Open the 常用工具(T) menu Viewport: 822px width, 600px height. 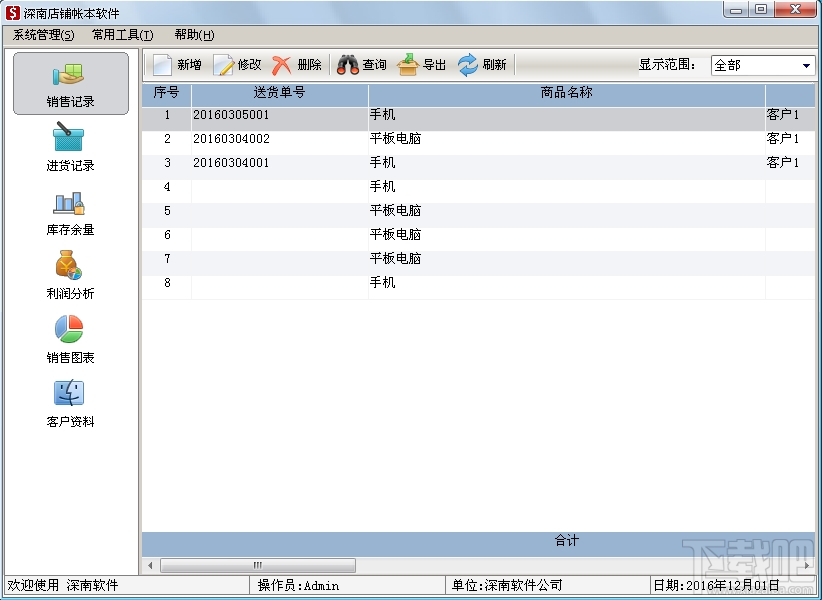point(123,35)
